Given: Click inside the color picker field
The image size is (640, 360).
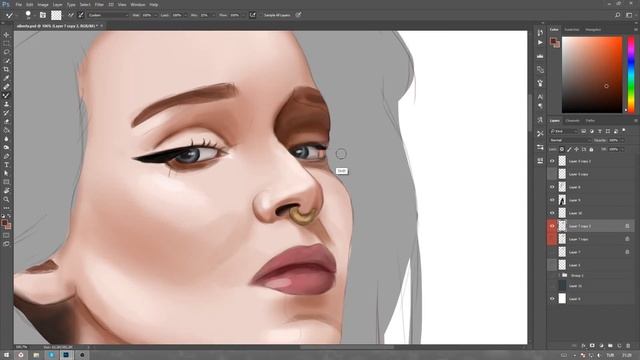Looking at the screenshot, I should (592, 75).
